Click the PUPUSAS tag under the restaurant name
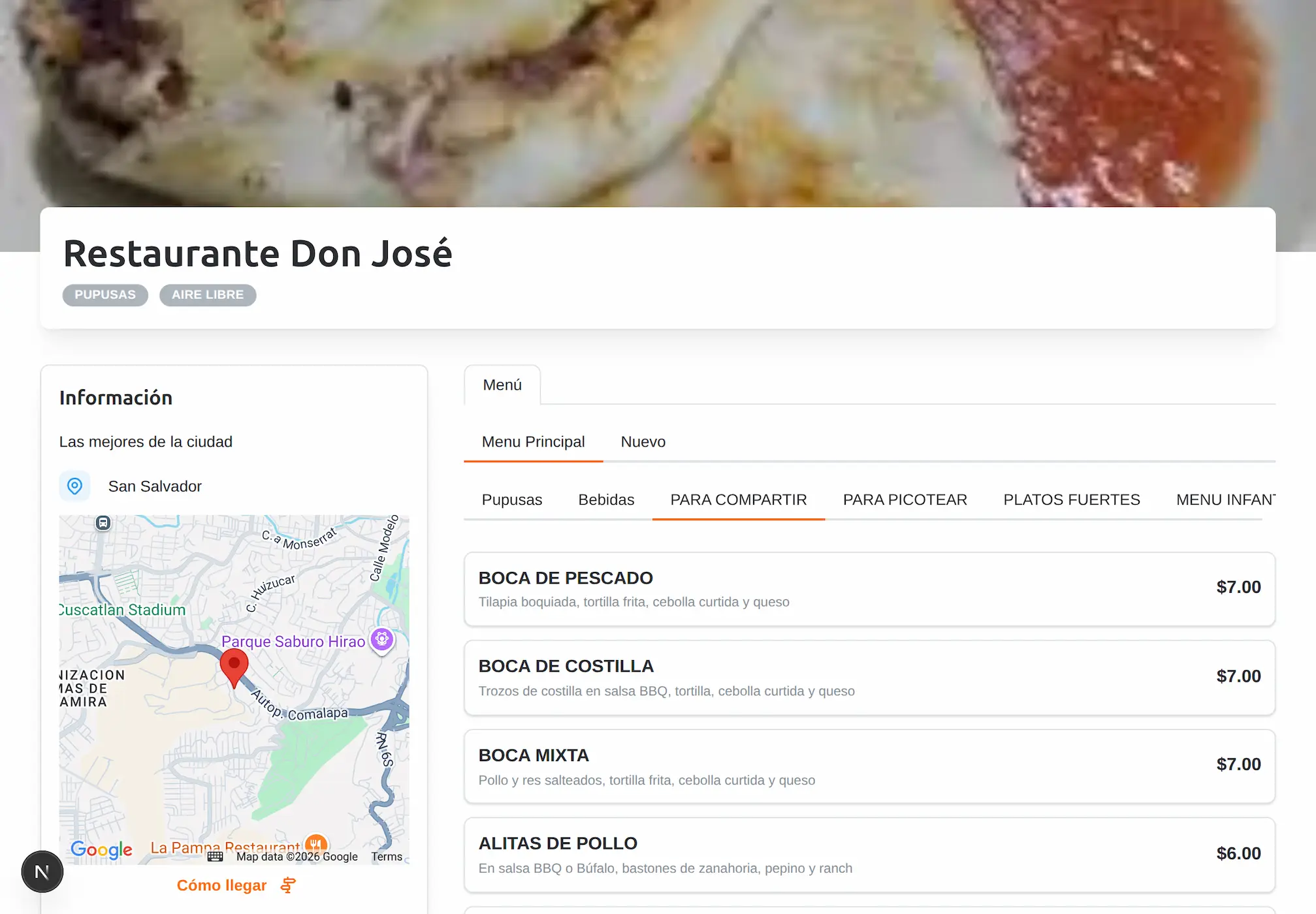Screen dimensions: 1316x914 pos(104,294)
